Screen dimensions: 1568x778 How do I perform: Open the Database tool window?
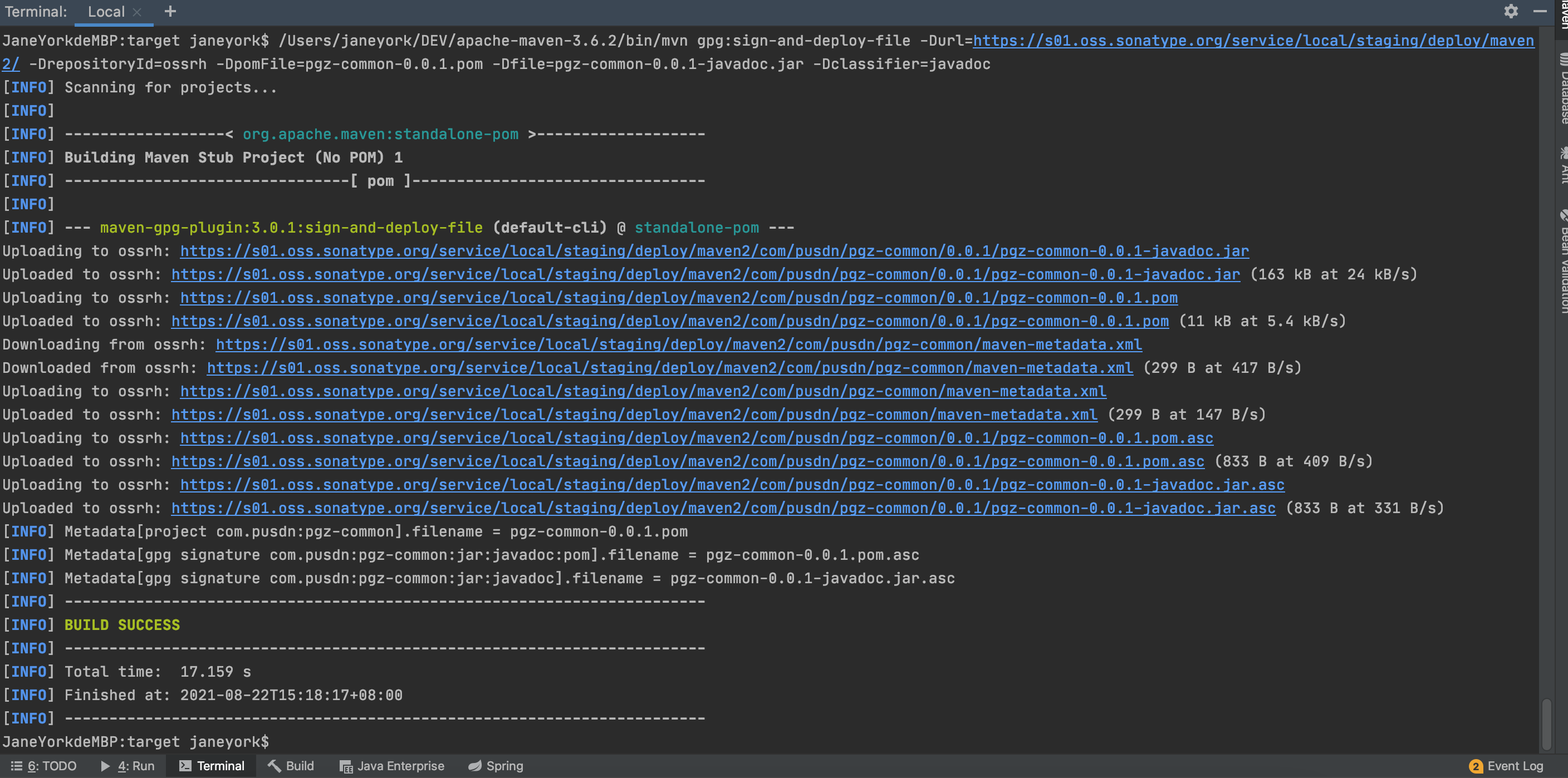pos(1563,88)
